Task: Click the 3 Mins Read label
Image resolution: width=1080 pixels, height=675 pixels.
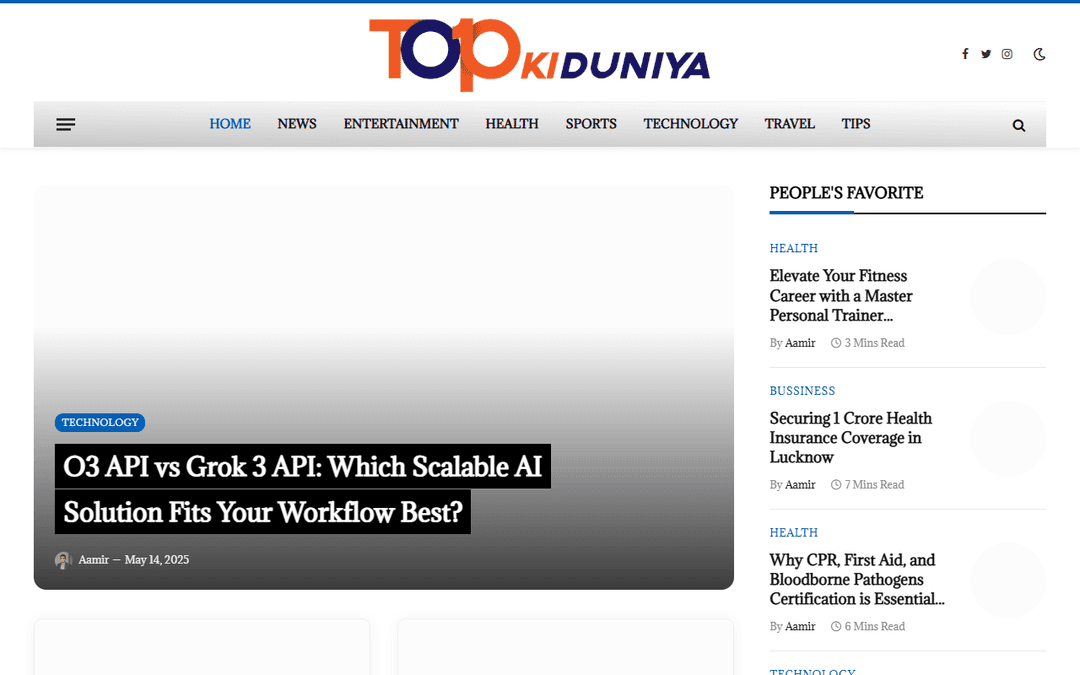Action: tap(868, 343)
